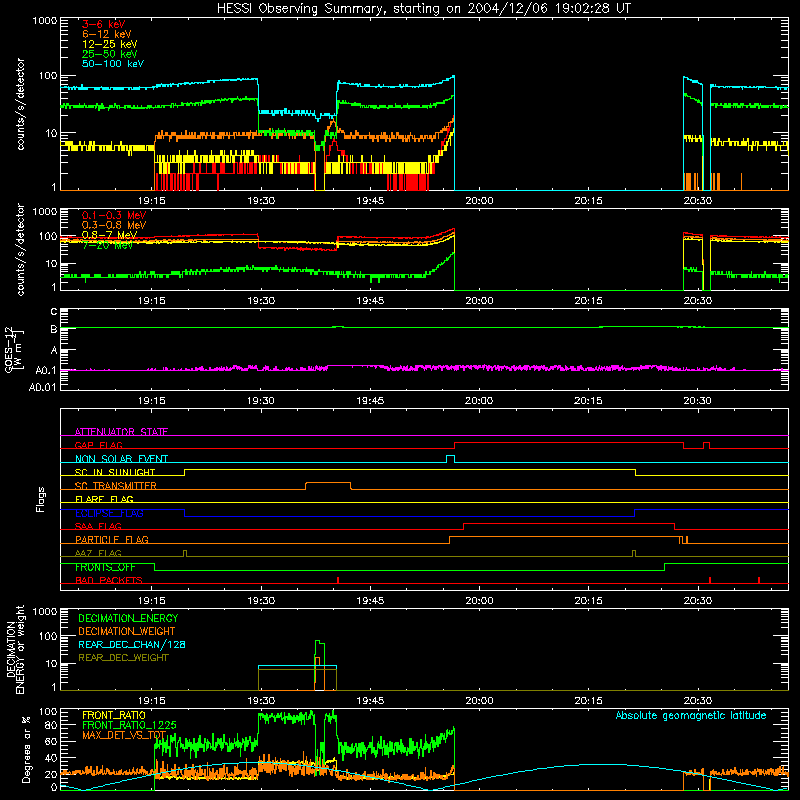
Task: Click the REAR_DEC_WEIGHT legend label
Action: coord(123,658)
